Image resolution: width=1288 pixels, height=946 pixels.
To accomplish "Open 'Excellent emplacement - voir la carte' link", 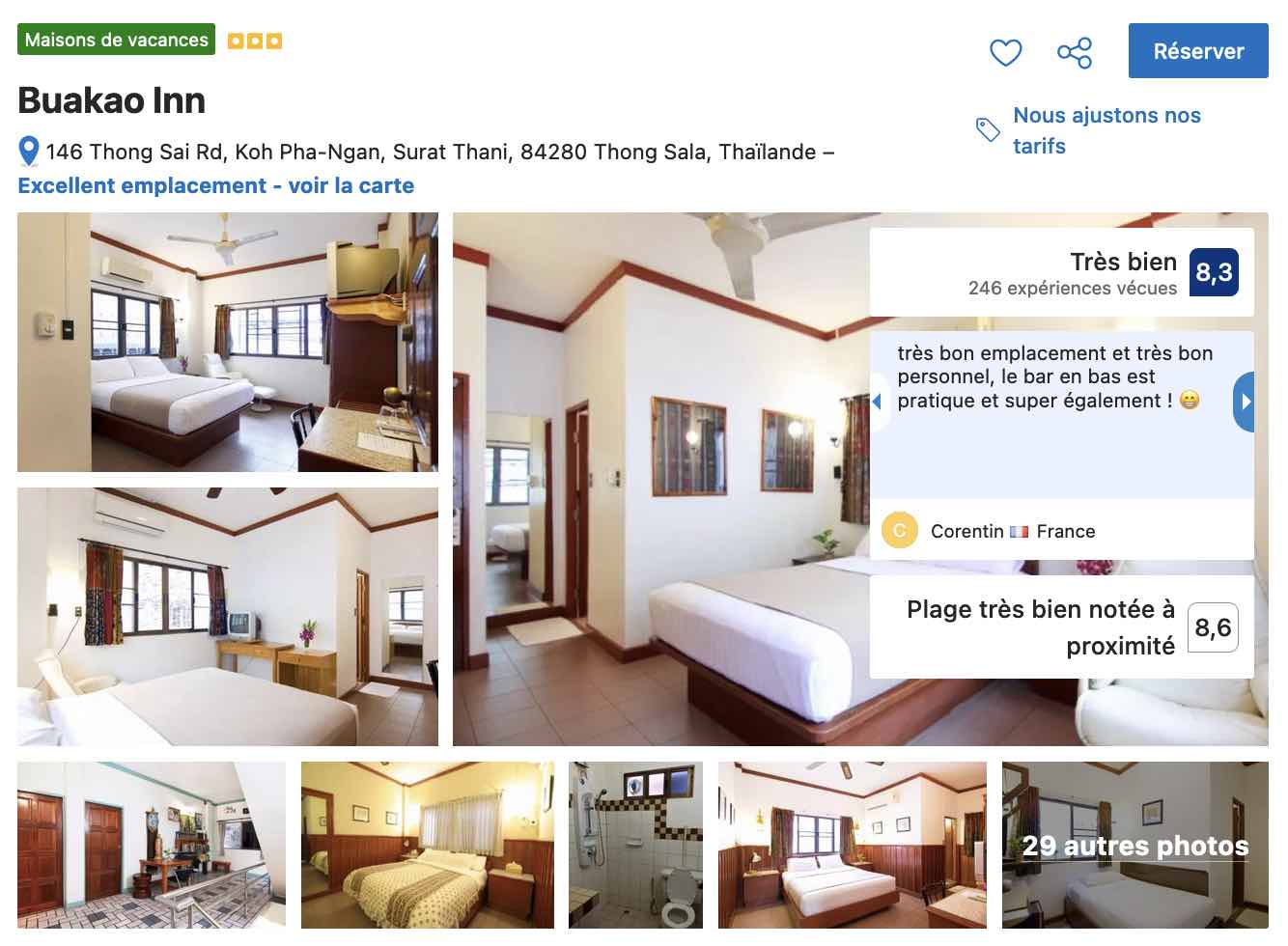I will (x=216, y=185).
